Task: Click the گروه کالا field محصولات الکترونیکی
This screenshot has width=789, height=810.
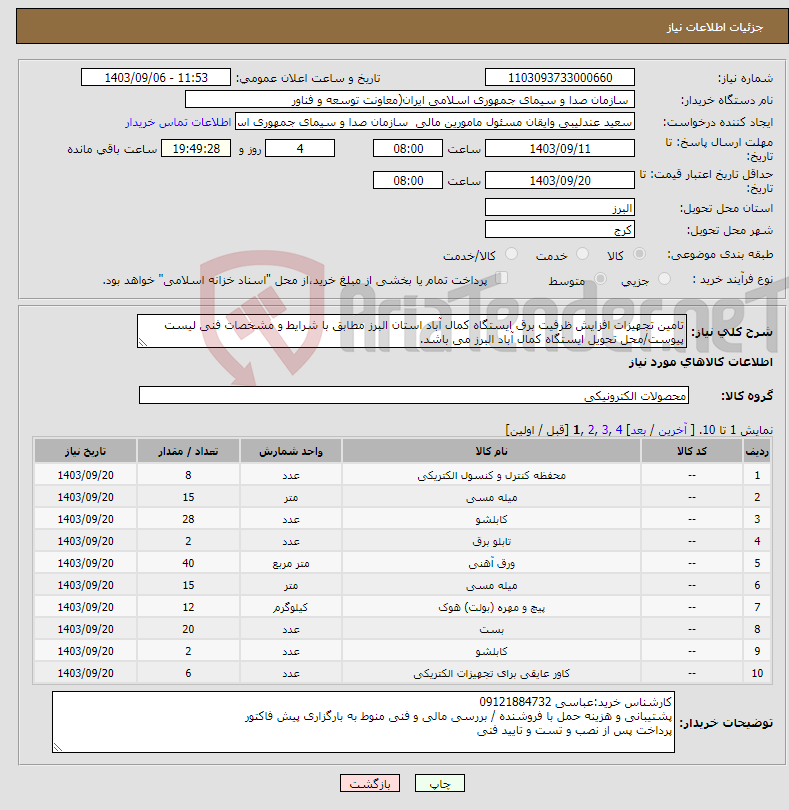Action: pyautogui.click(x=413, y=396)
